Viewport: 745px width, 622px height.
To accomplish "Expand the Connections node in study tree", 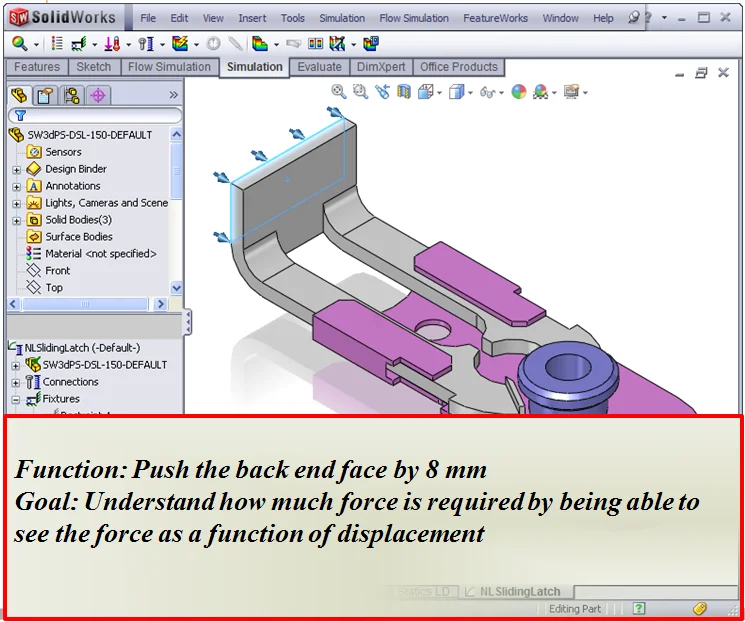I will point(16,382).
